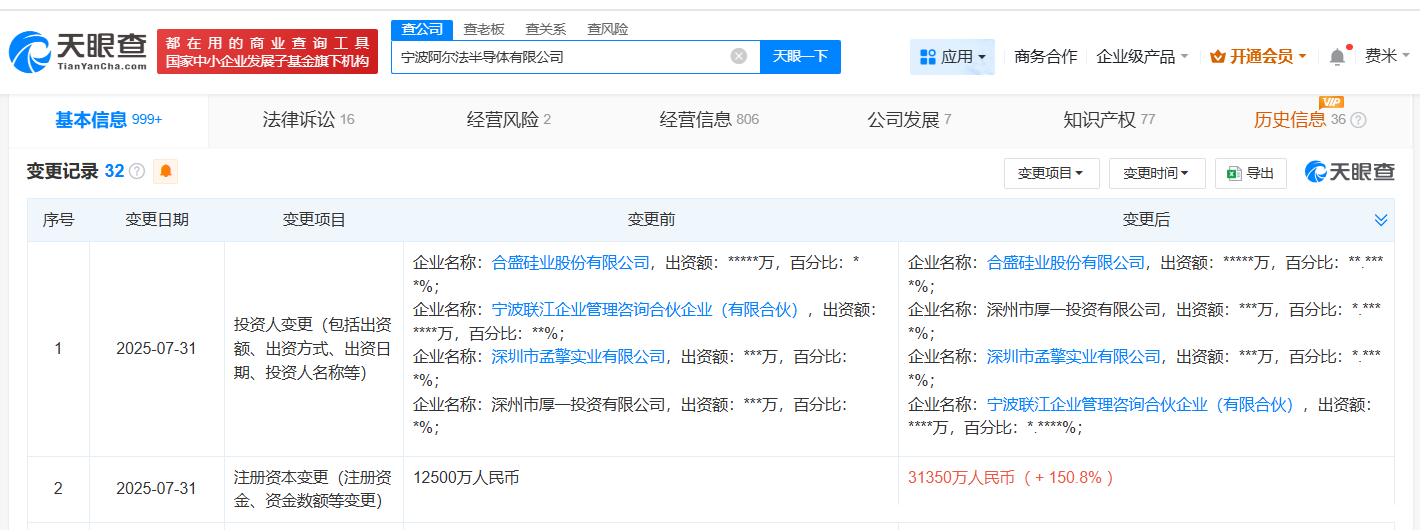Open the 应用 apps dropdown
The width and height of the screenshot is (1420, 530).
(x=952, y=57)
